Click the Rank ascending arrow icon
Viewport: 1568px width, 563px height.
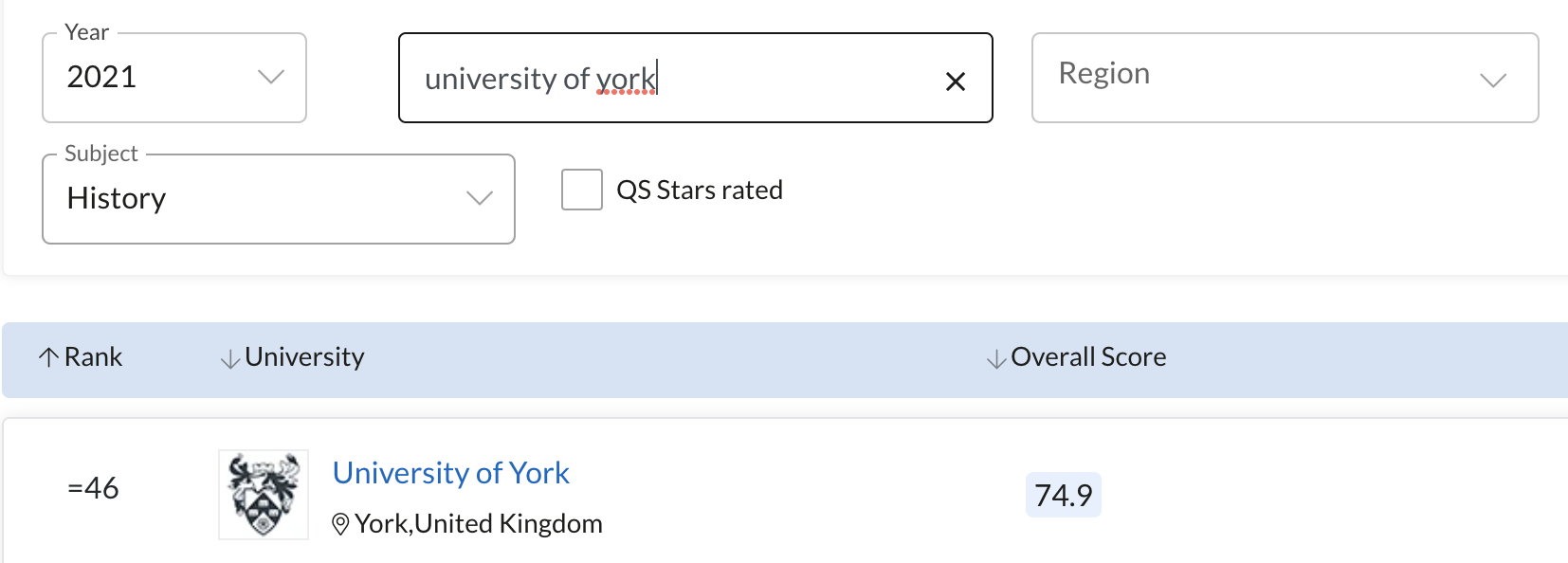point(48,357)
